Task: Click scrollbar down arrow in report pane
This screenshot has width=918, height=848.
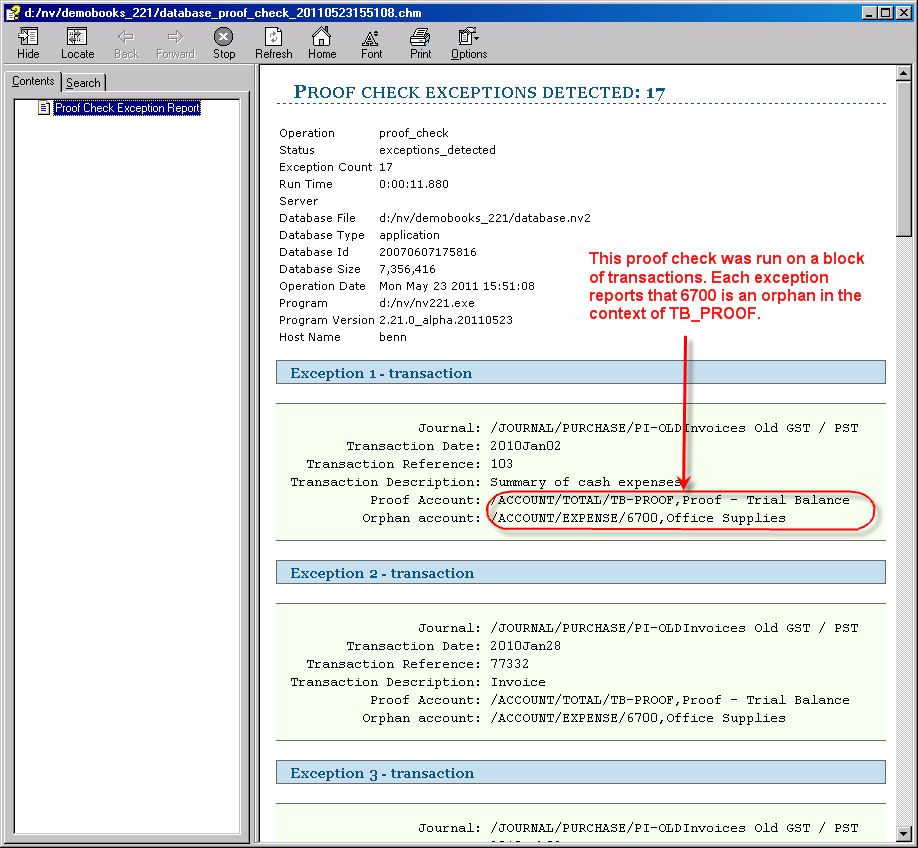Action: tap(904, 833)
